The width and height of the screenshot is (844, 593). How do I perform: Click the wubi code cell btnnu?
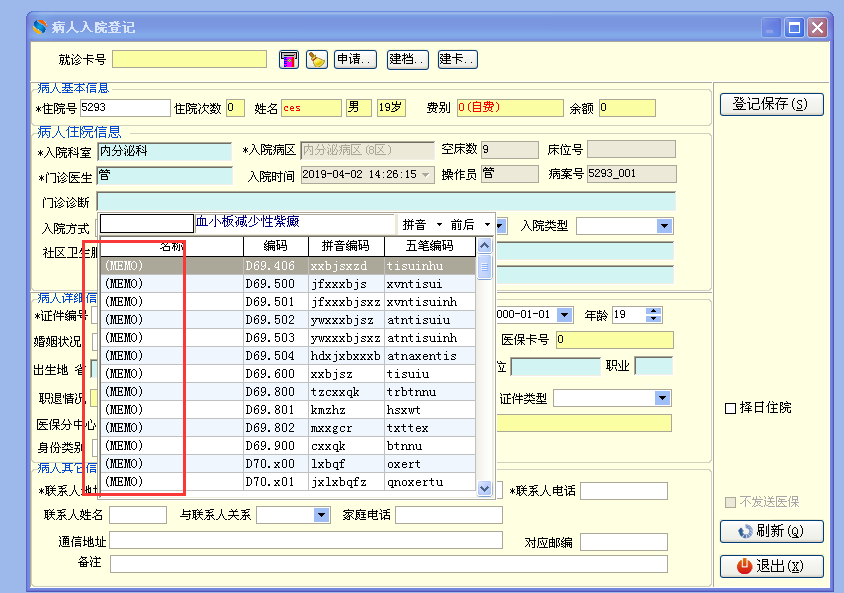click(x=430, y=446)
